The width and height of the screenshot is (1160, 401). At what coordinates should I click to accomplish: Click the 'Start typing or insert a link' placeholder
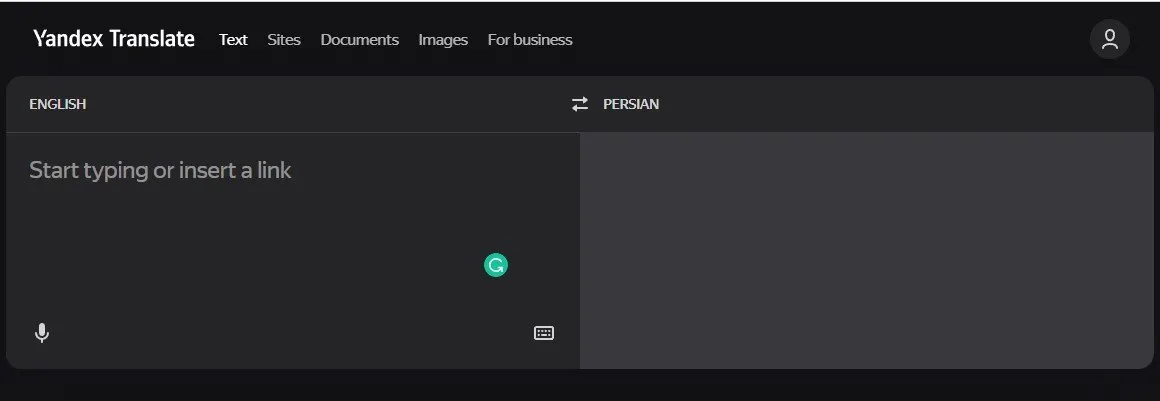pyautogui.click(x=160, y=170)
